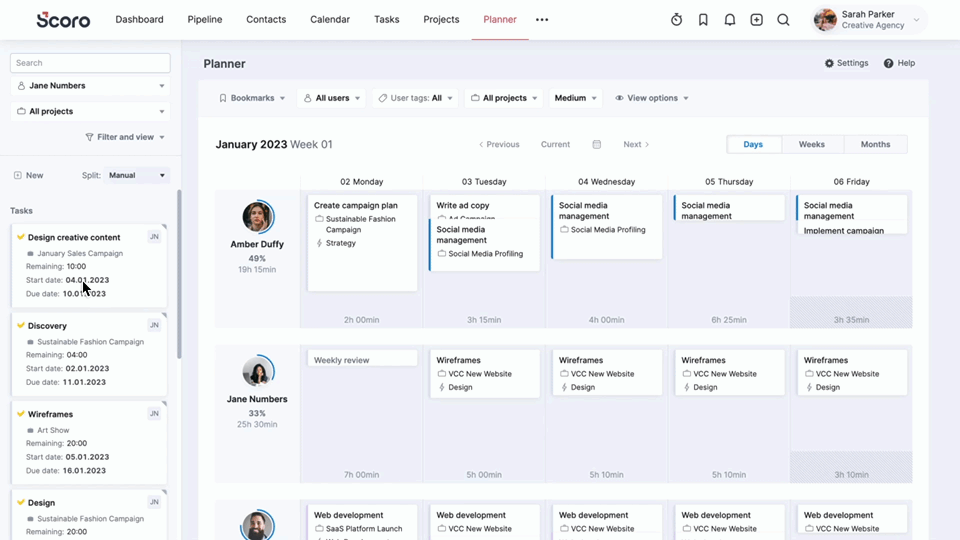
Task: Select the Planner menu tab
Action: coord(500,20)
